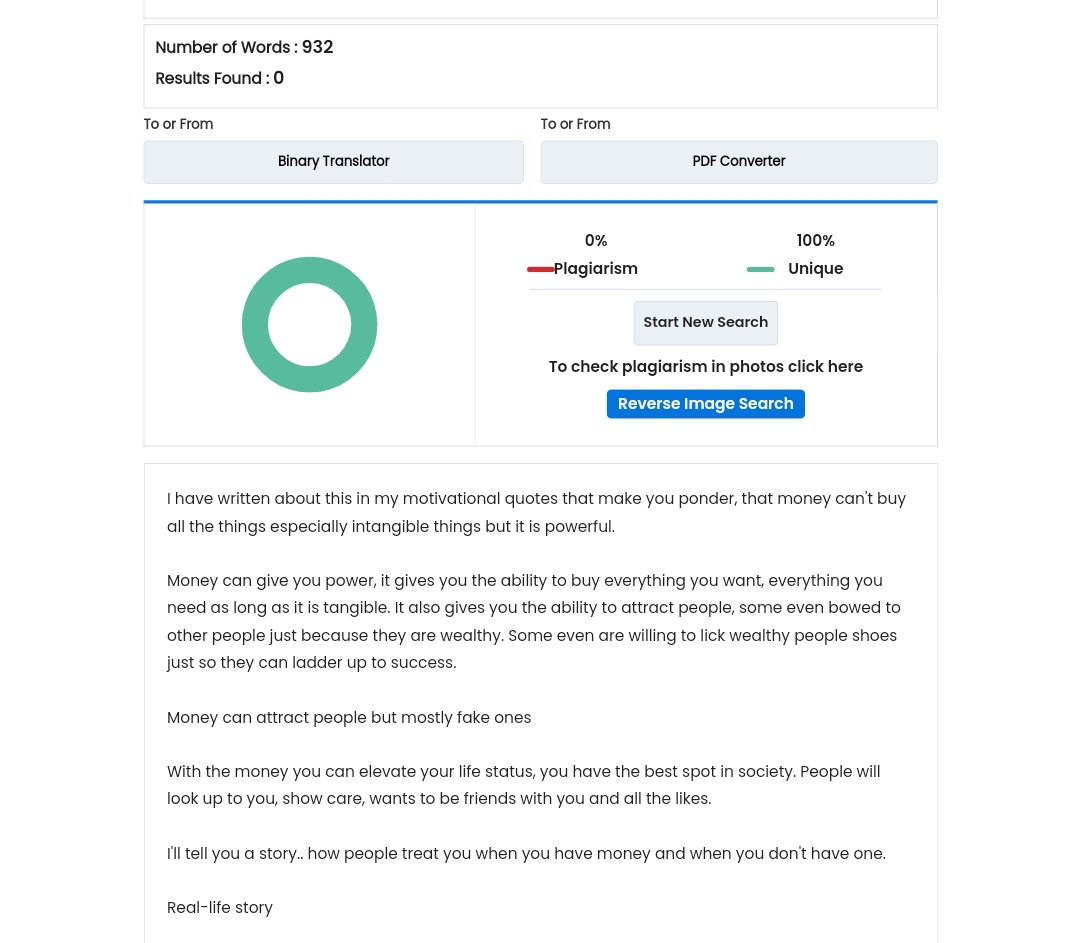Viewport: 1080px width, 943px height.
Task: Click the green donut chart
Action: (x=309, y=324)
